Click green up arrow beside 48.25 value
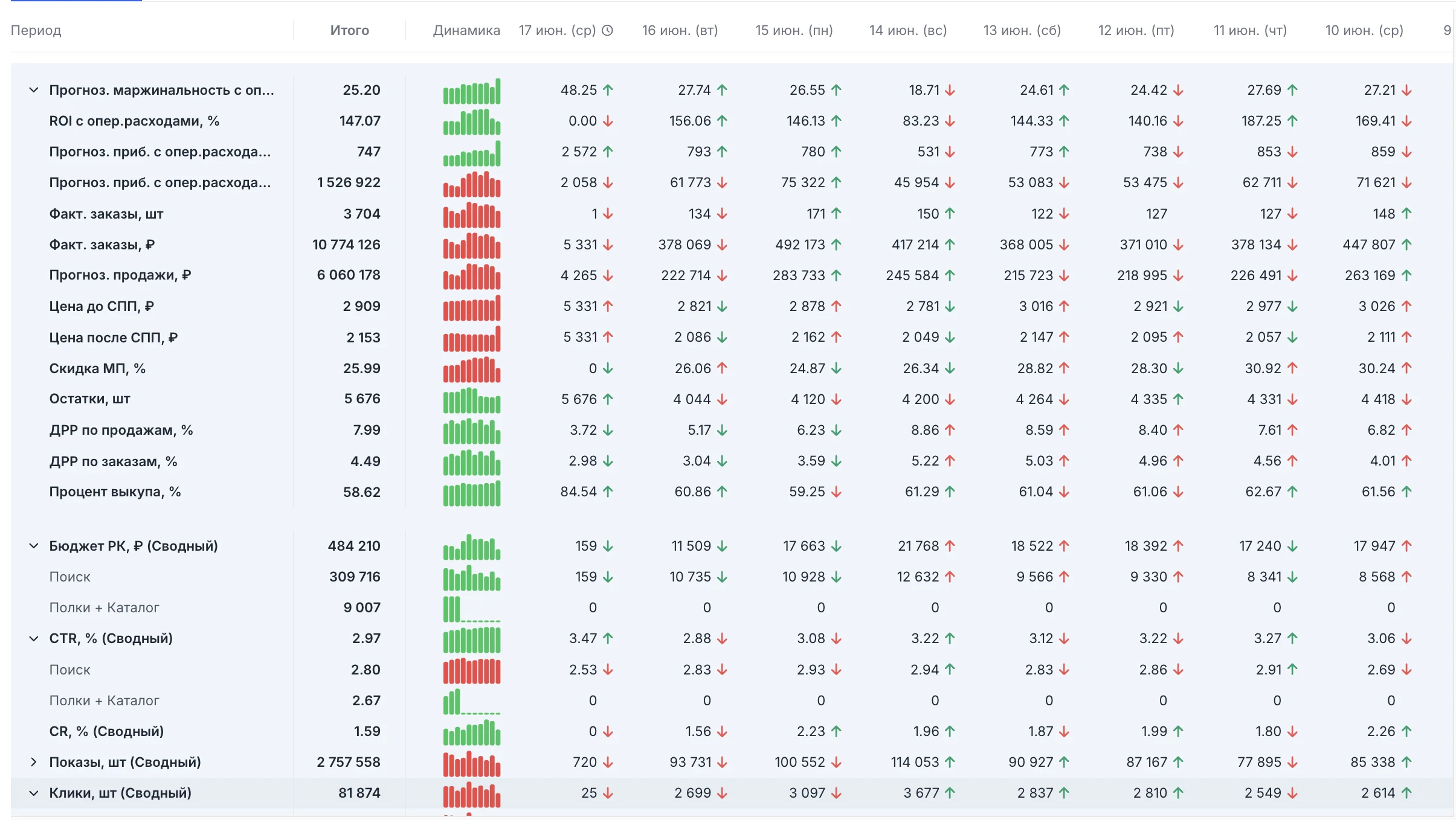 608,91
